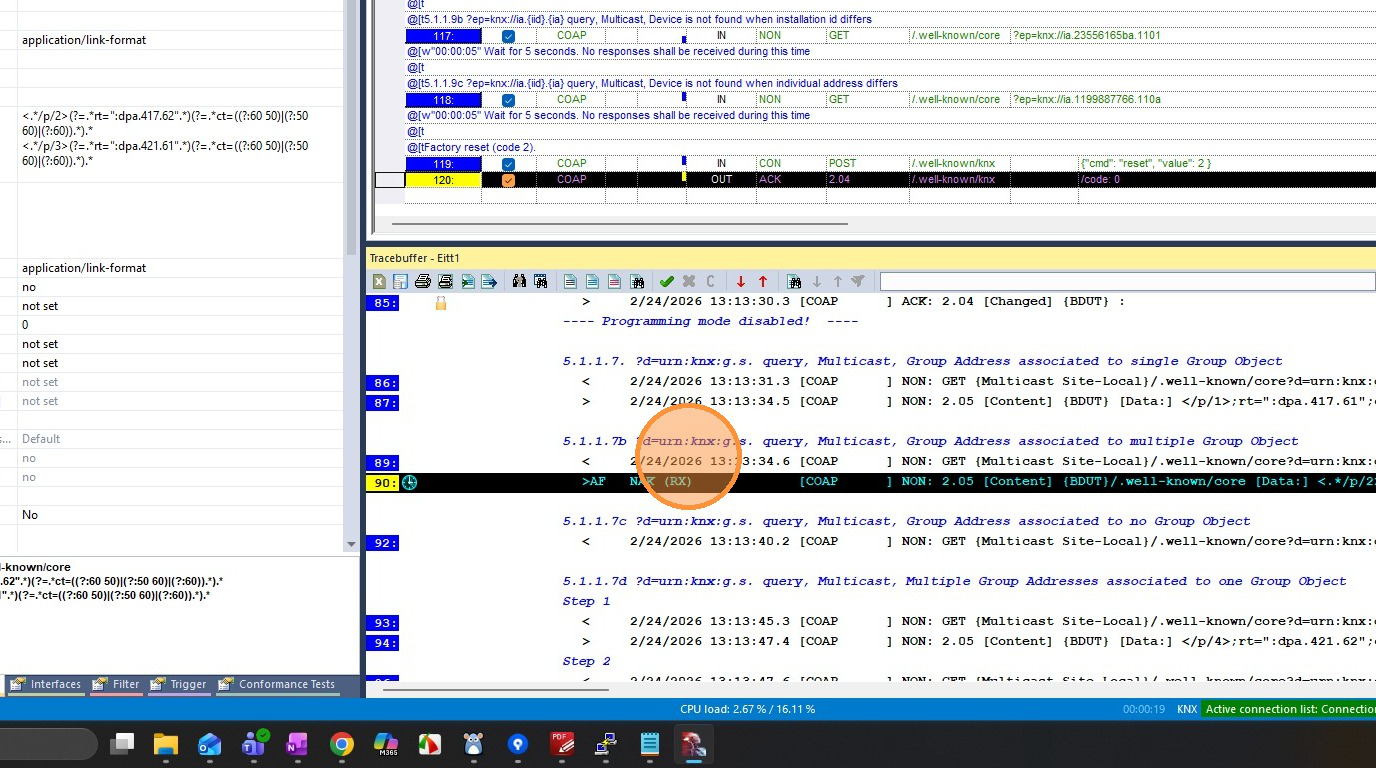The image size is (1376, 768).
Task: Click the gray C icon in Tracebuffer toolbar
Action: [711, 282]
